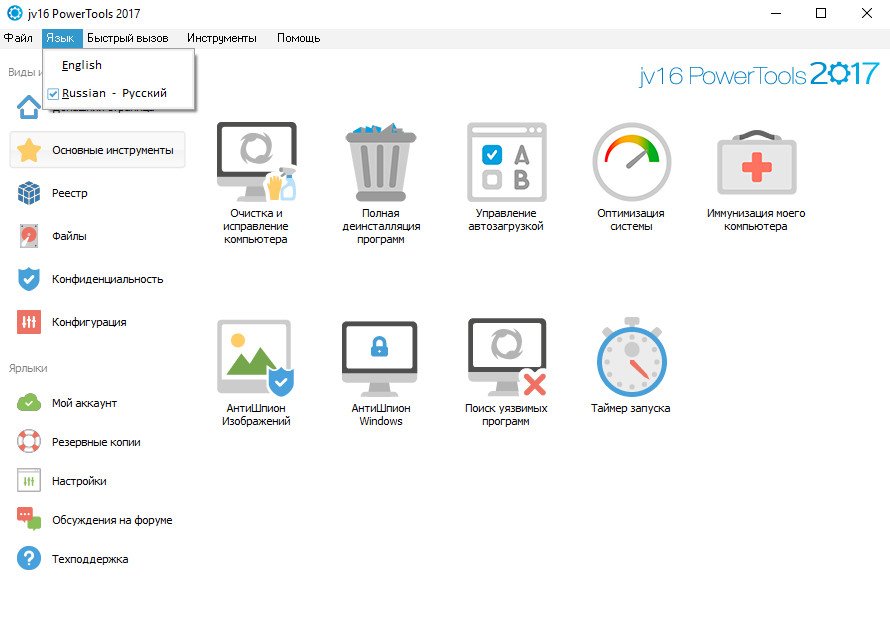Open the Настройки shortcut label
This screenshot has width=890, height=641.
pyautogui.click(x=79, y=481)
